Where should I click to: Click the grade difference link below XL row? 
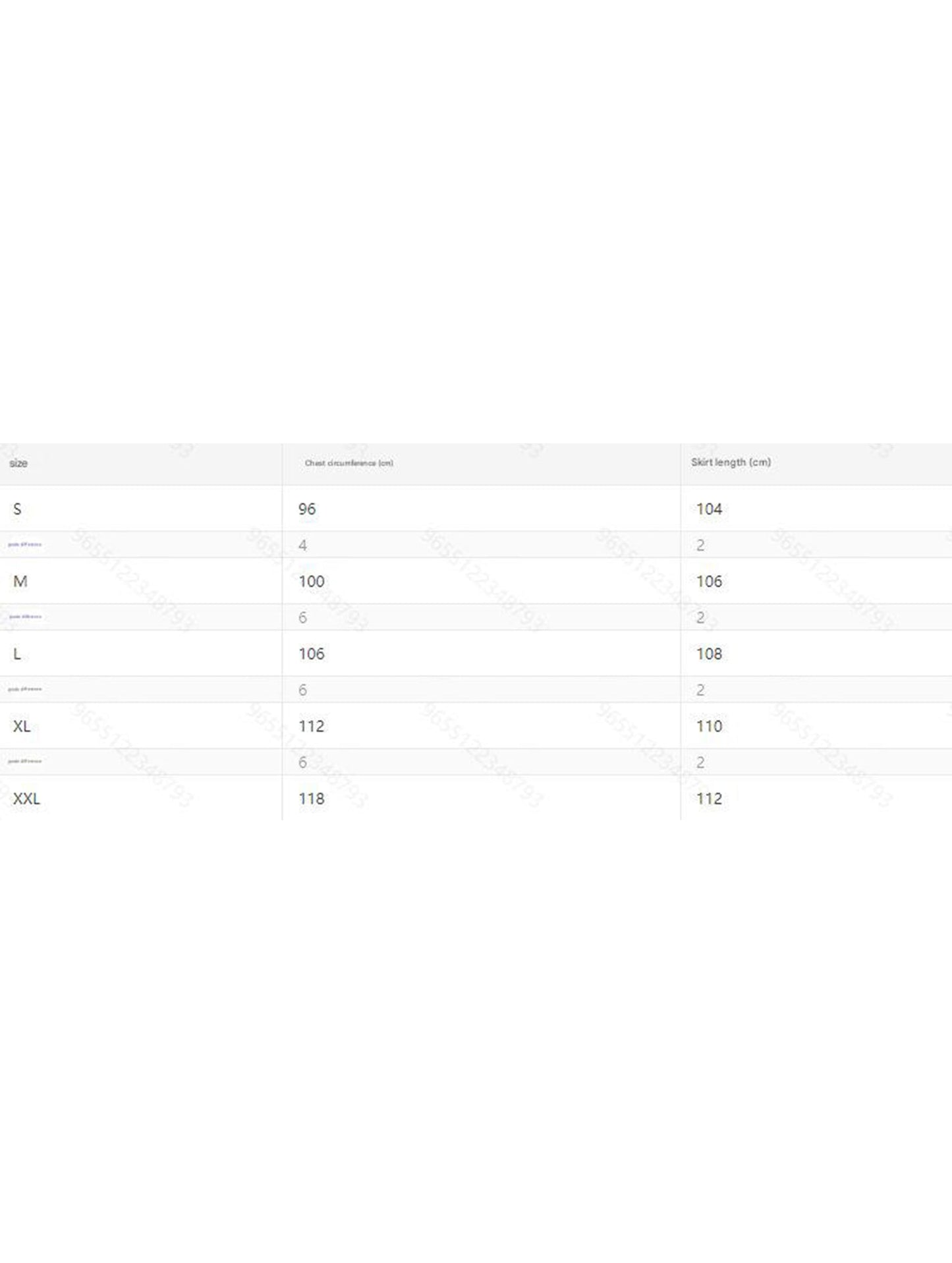(25, 762)
